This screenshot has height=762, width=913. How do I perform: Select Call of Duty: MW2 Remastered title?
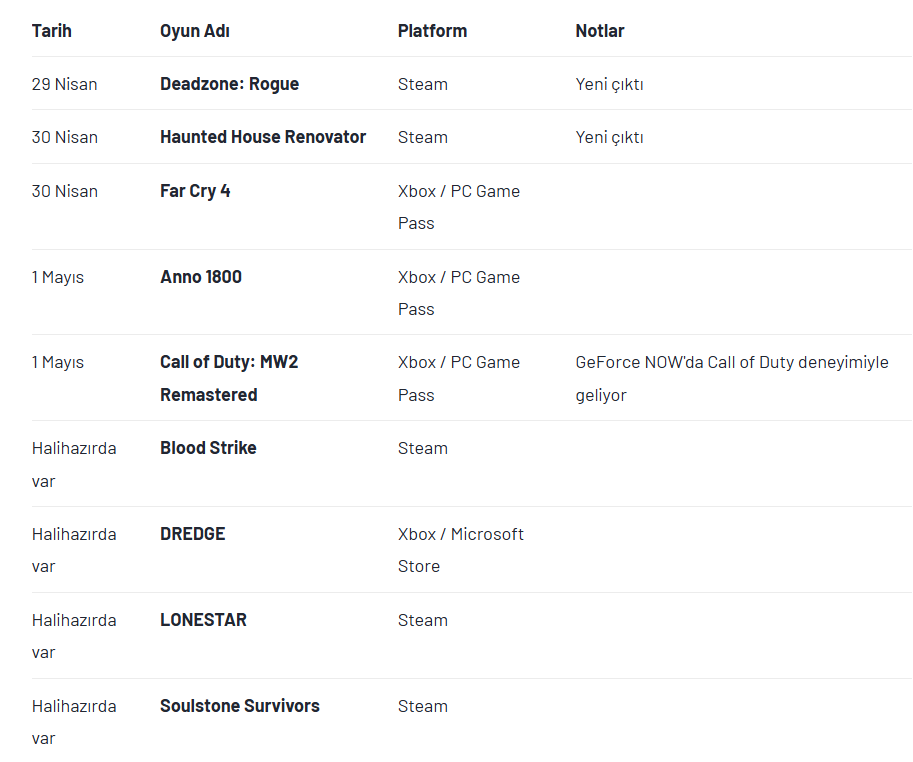[229, 378]
